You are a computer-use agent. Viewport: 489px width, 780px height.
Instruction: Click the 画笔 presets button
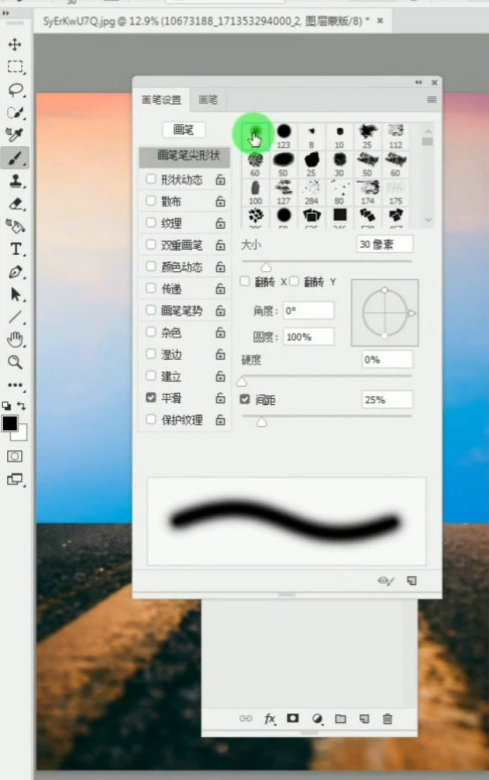point(184,130)
